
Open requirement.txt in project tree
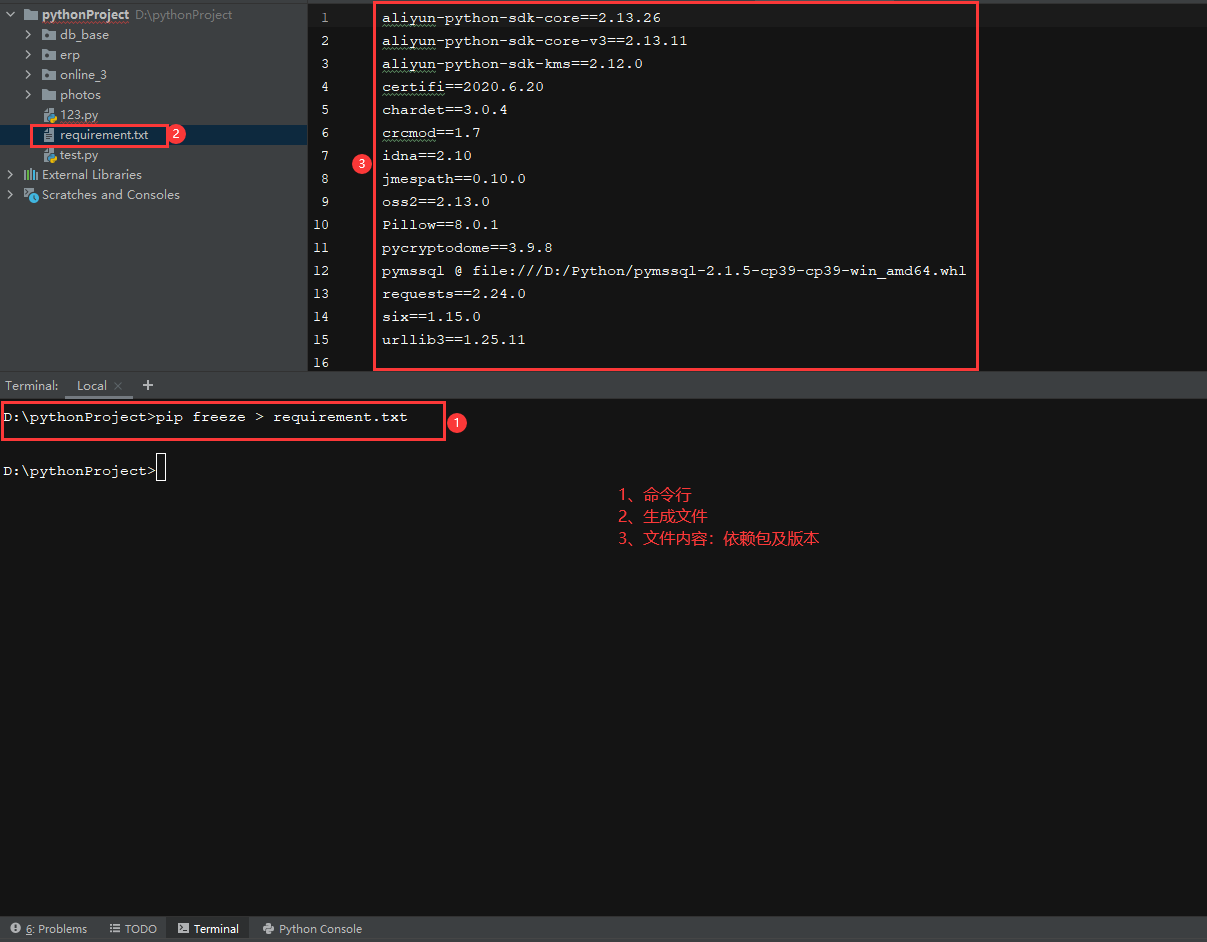pyautogui.click(x=104, y=135)
